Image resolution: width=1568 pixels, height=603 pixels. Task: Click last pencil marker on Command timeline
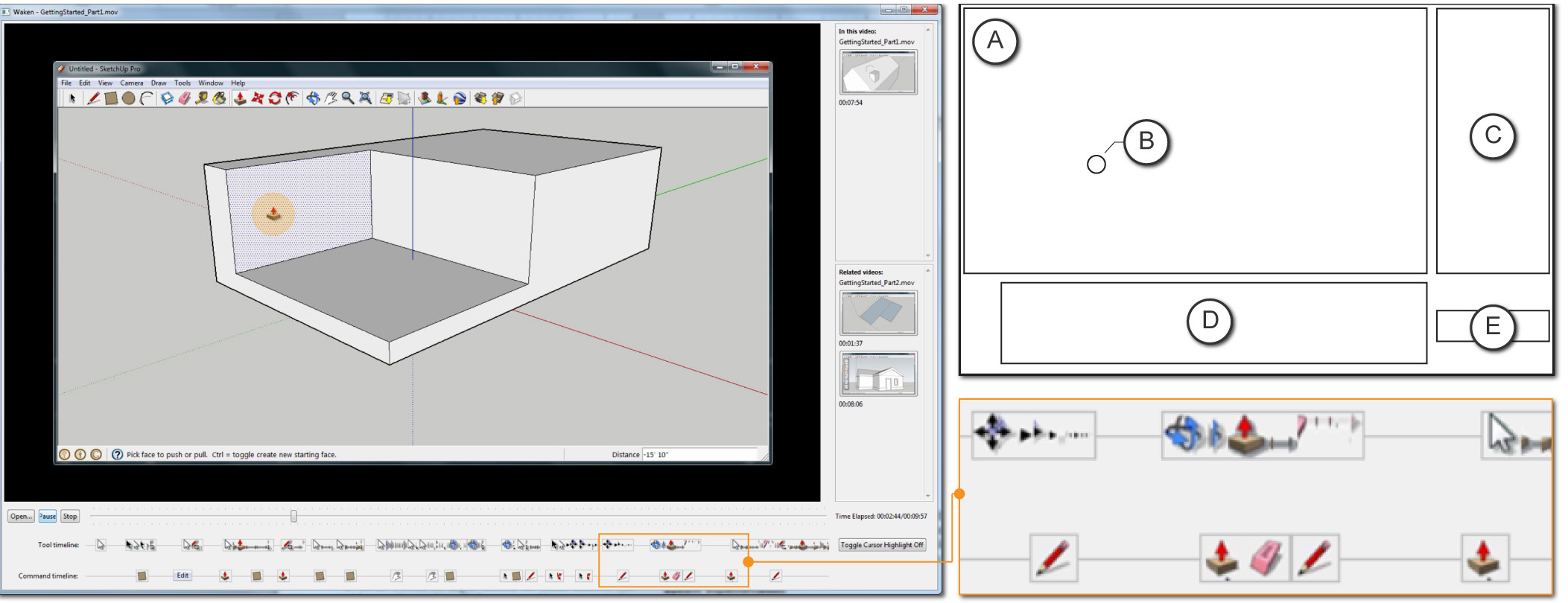pyautogui.click(x=775, y=575)
